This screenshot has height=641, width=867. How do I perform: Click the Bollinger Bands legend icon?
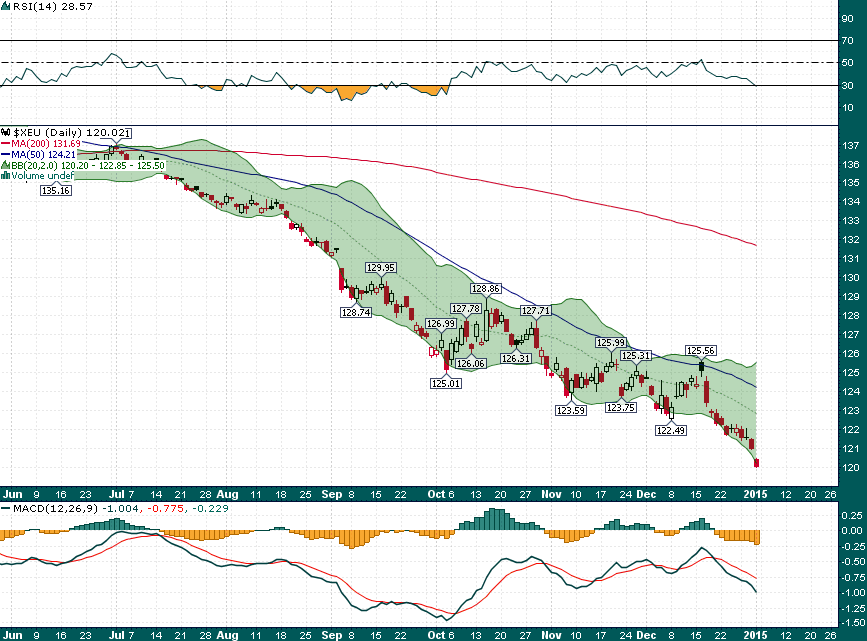point(6,165)
